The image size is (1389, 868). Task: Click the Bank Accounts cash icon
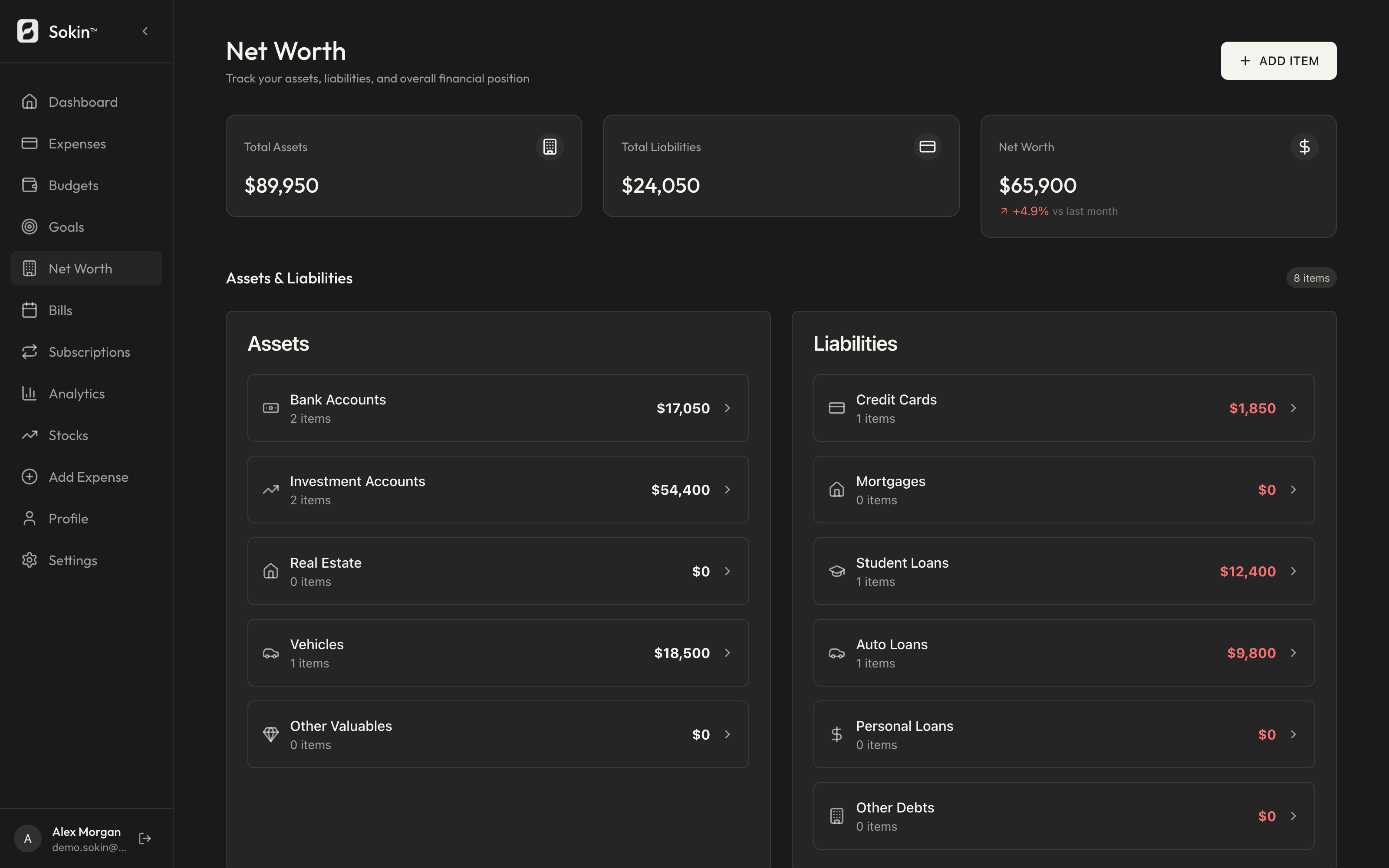pos(271,408)
